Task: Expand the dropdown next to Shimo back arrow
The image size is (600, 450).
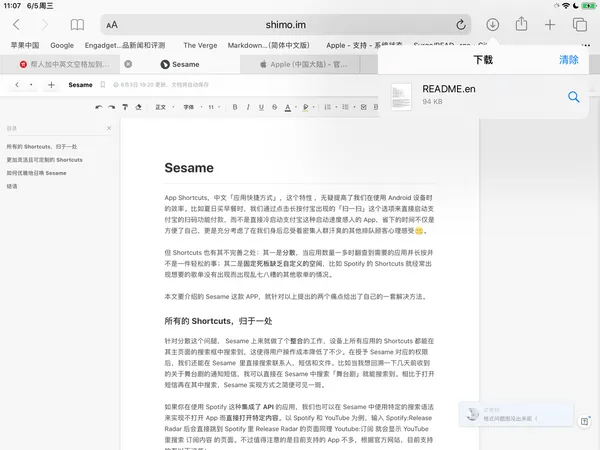Action: click(31, 85)
